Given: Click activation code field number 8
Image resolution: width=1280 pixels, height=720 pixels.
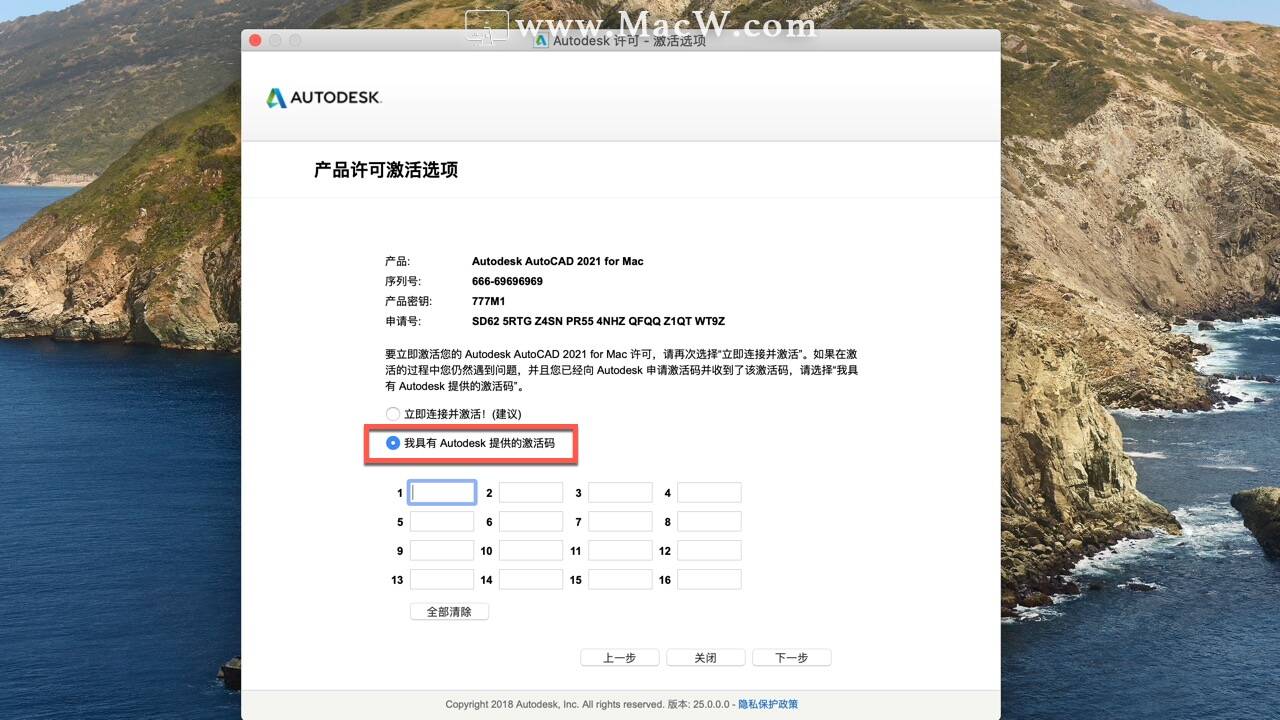Looking at the screenshot, I should (709, 521).
